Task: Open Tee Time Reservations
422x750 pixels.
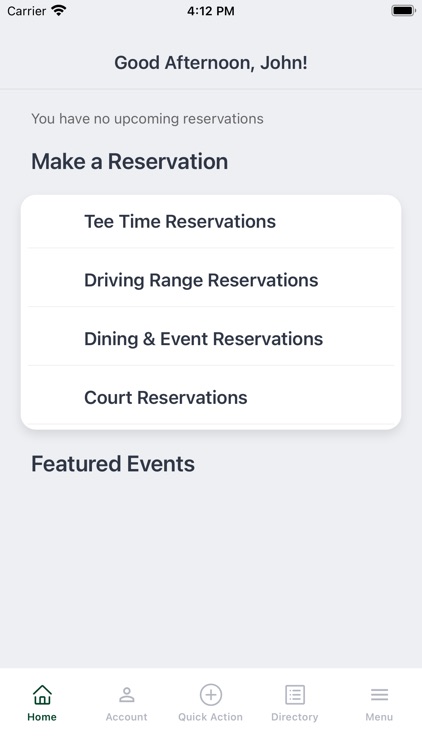Action: tap(211, 221)
